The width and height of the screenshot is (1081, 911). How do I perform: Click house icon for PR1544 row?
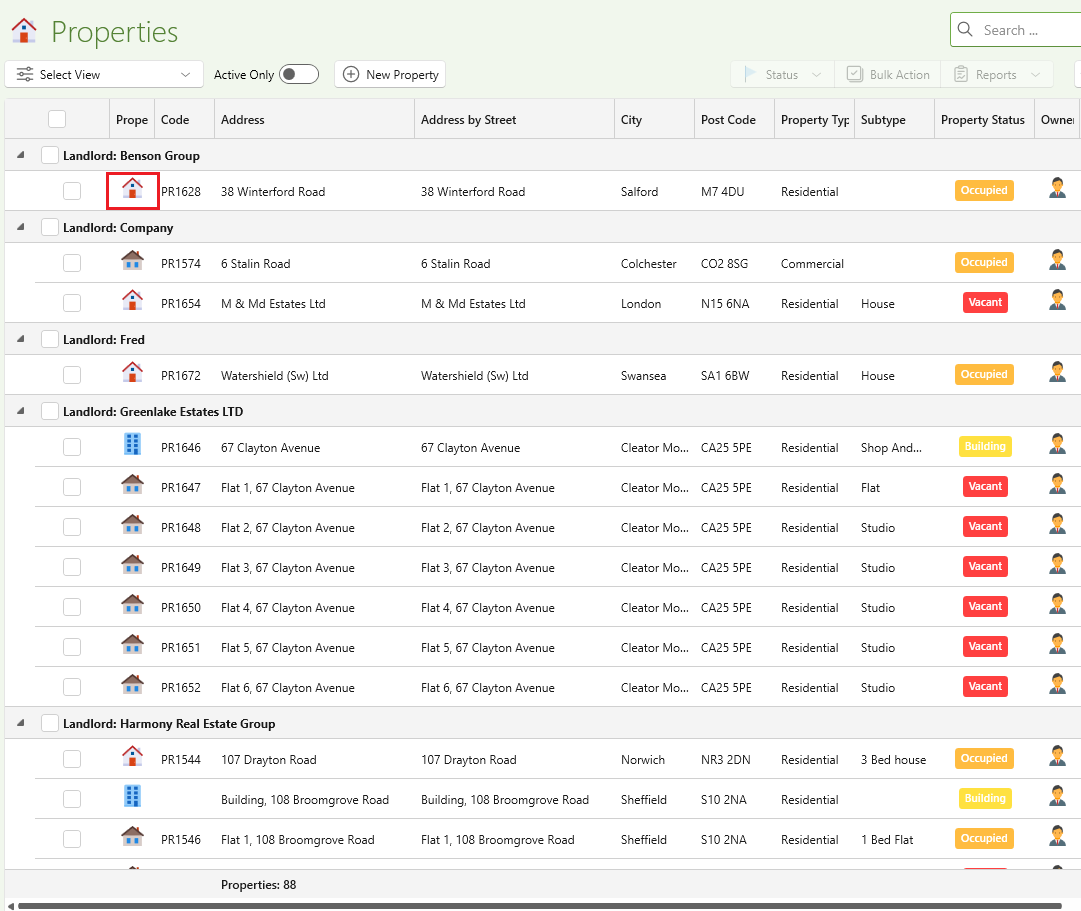132,756
